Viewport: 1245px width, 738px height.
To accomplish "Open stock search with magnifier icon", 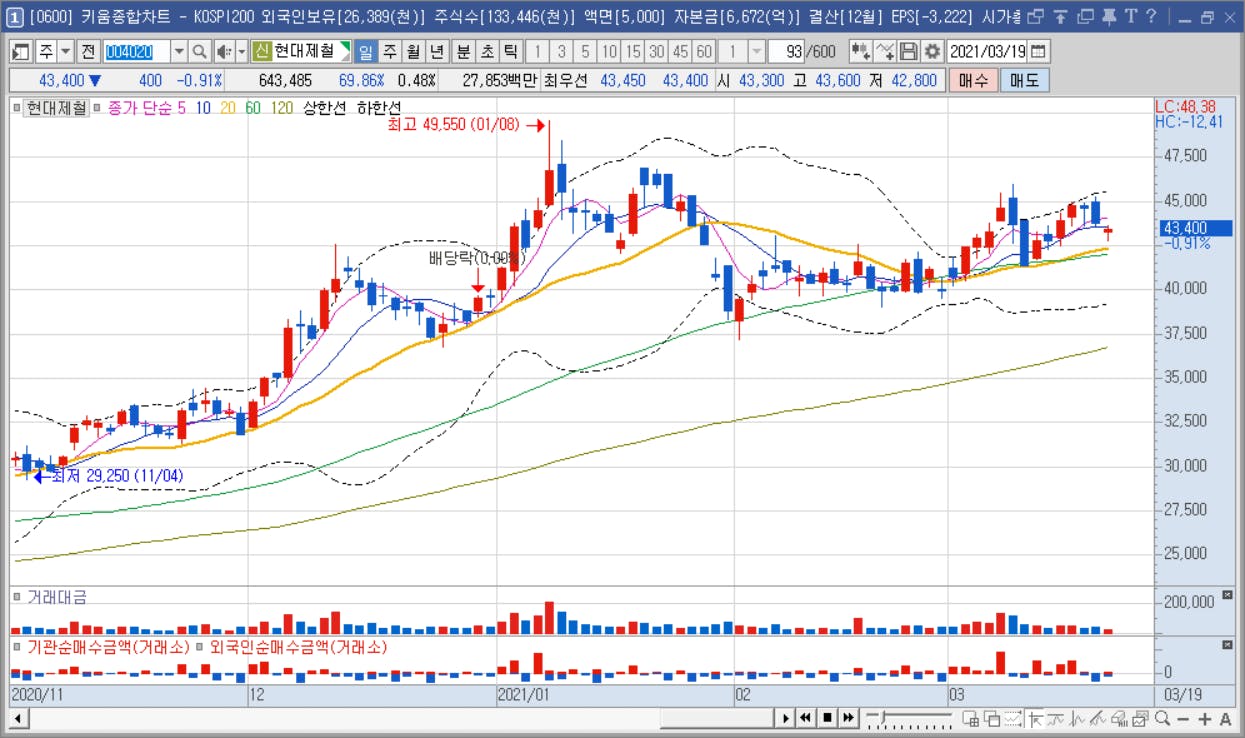I will pyautogui.click(x=199, y=52).
